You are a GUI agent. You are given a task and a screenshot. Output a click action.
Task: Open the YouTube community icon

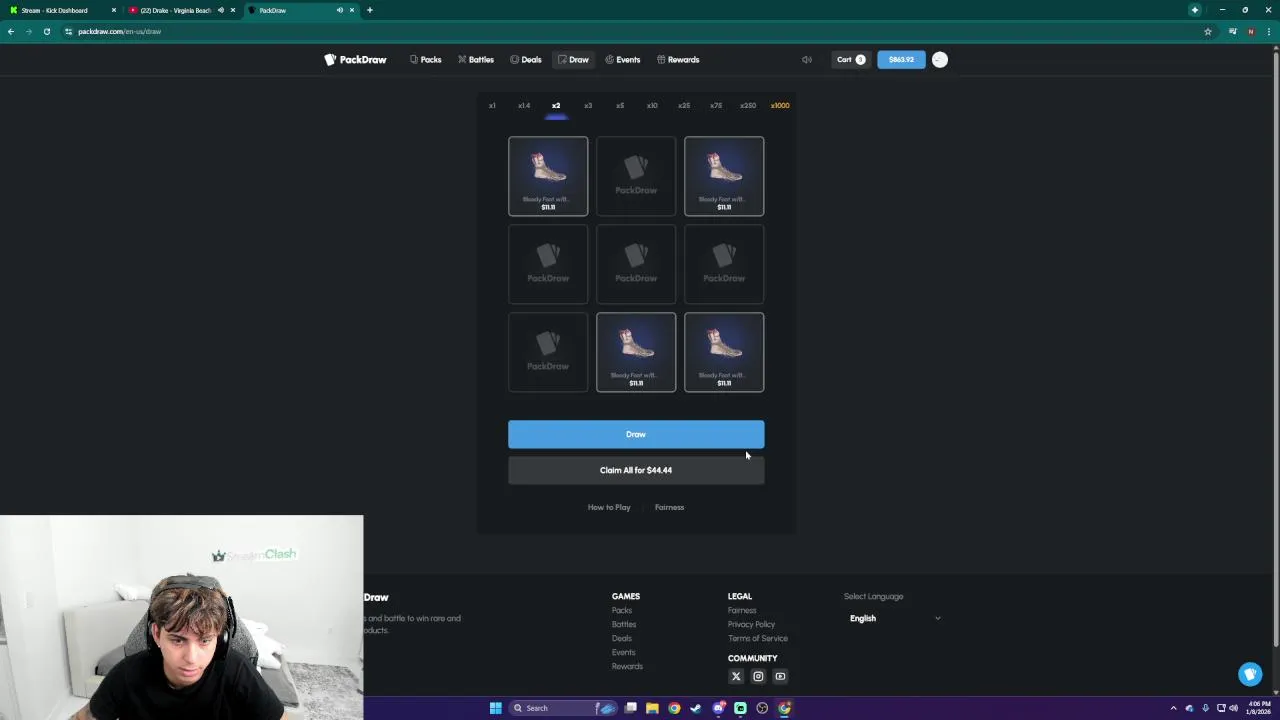(780, 677)
